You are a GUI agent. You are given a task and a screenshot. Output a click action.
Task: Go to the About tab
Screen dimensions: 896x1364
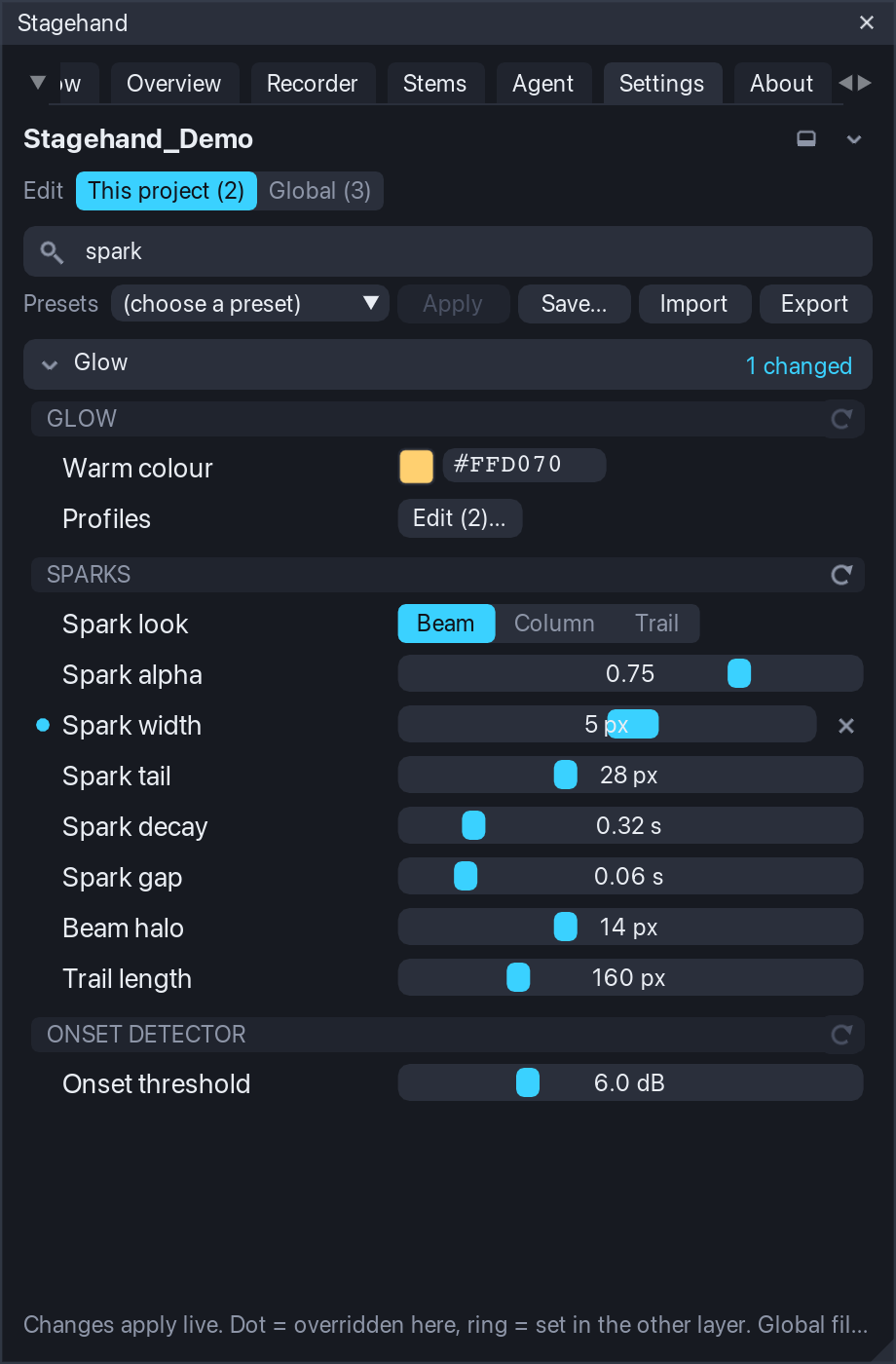[782, 84]
